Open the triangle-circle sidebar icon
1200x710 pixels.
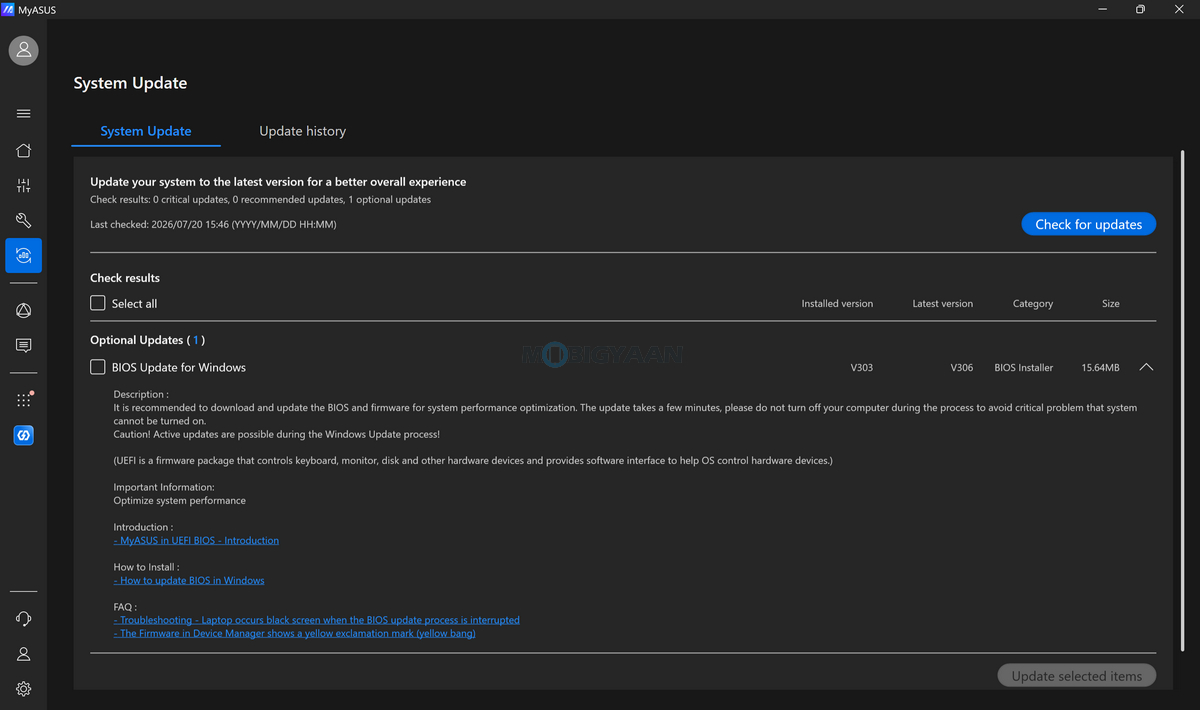click(x=24, y=311)
